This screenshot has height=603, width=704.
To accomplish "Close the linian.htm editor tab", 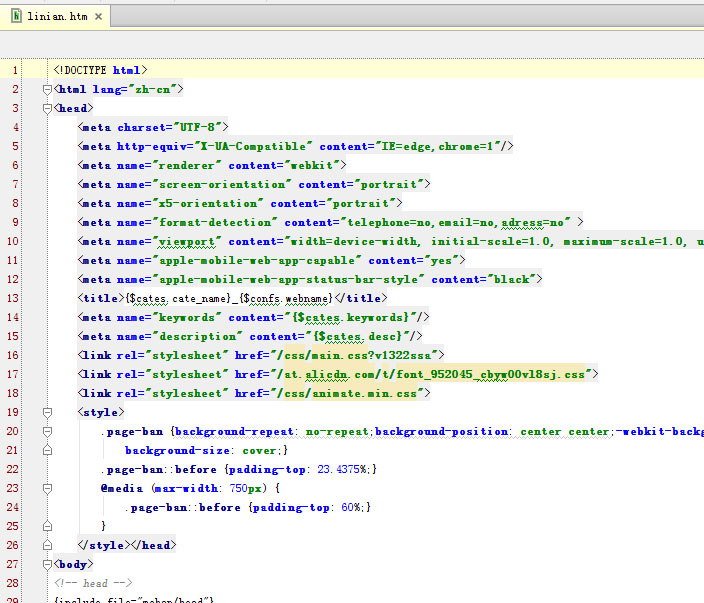I will [x=98, y=17].
